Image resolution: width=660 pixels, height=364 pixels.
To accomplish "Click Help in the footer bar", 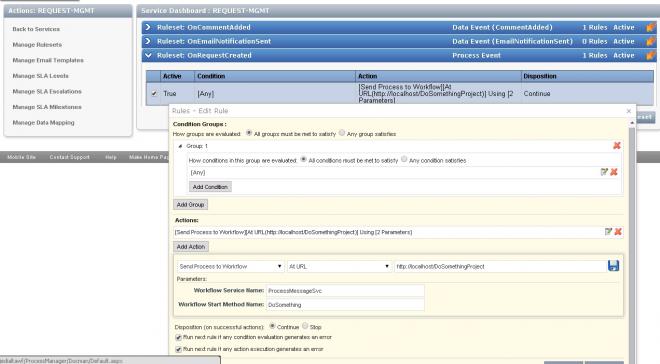I will (x=111, y=157).
